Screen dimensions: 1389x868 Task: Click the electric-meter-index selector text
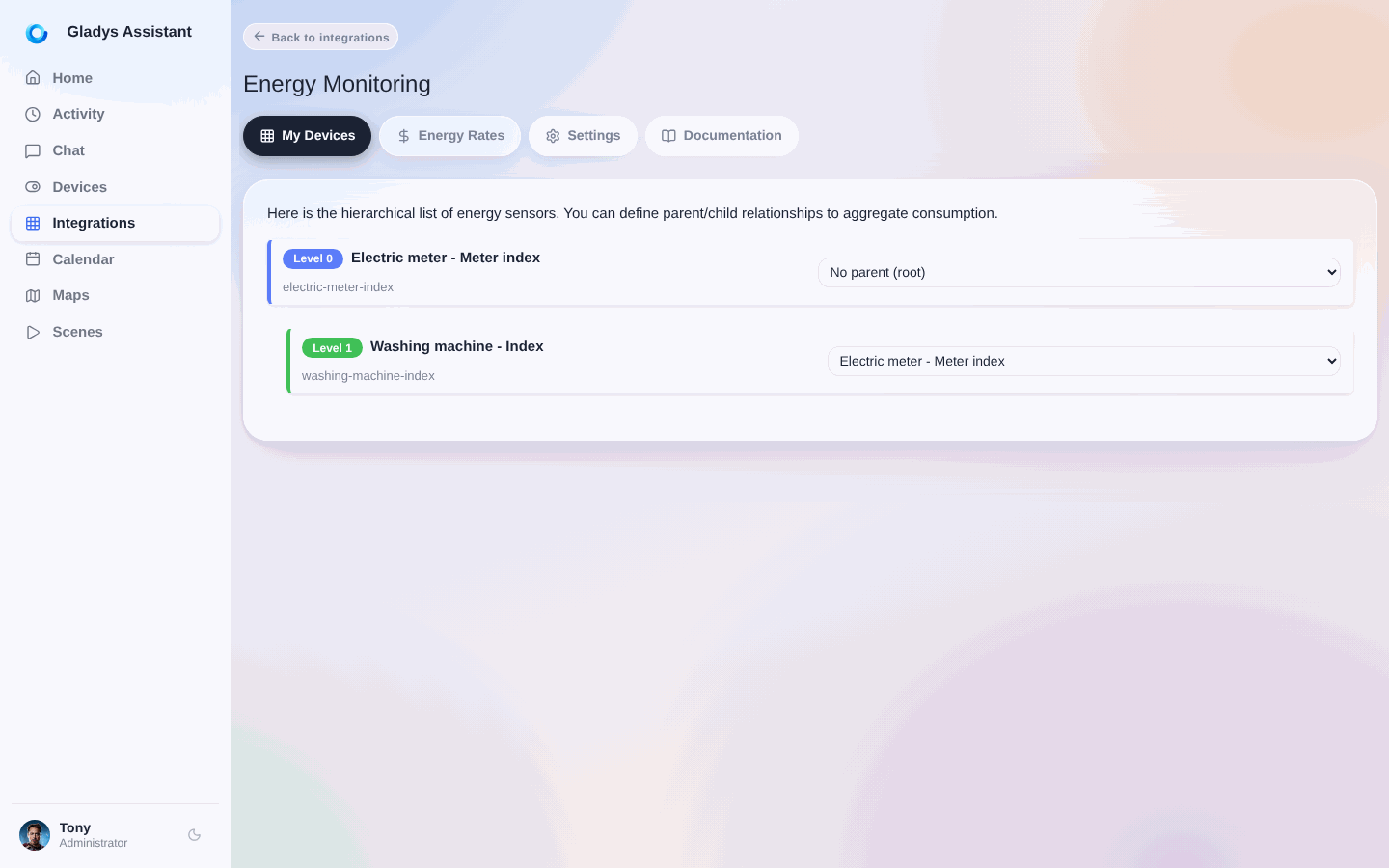click(338, 287)
